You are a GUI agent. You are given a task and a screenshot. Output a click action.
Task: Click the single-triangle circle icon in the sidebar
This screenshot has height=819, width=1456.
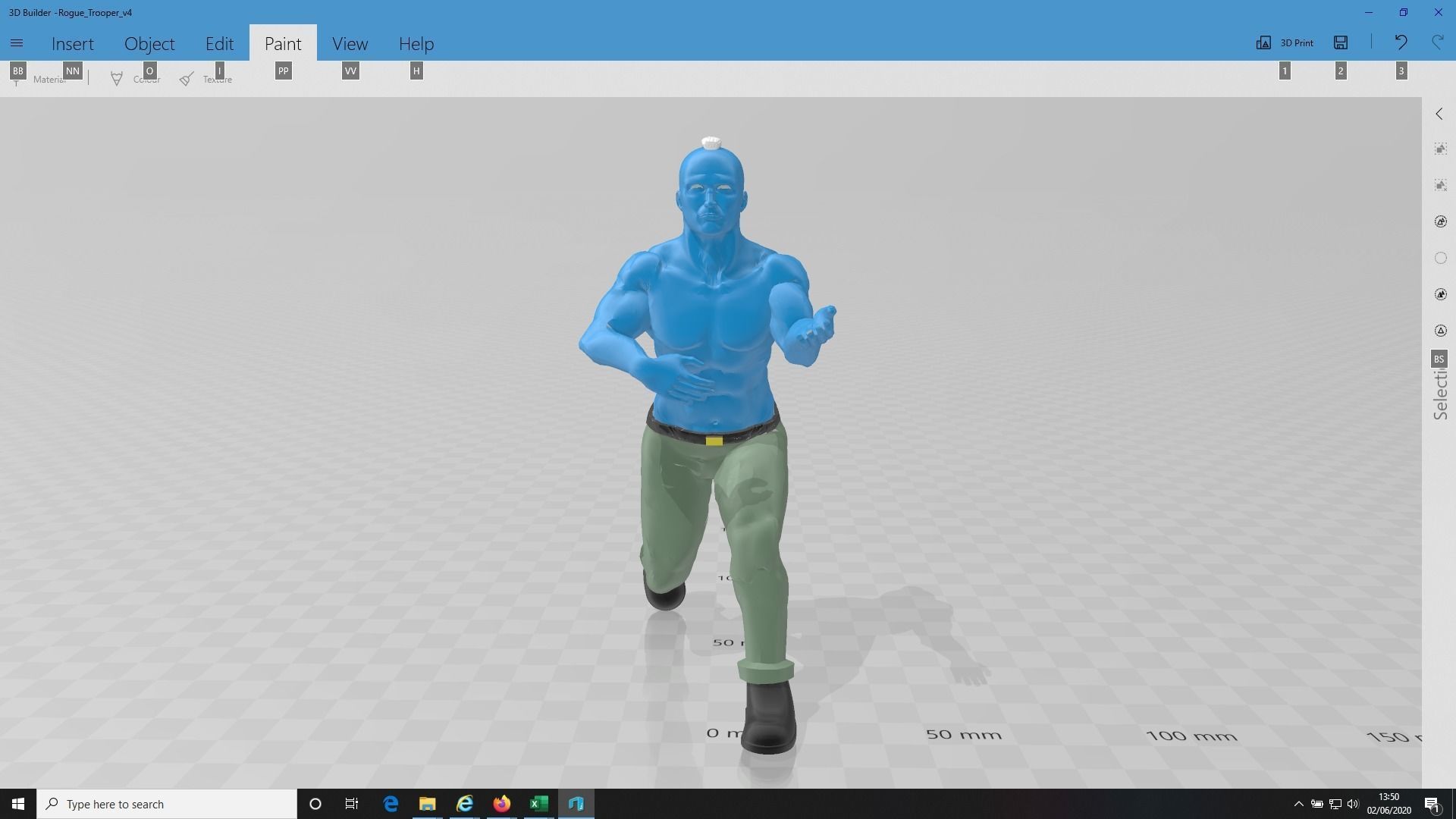coord(1440,331)
